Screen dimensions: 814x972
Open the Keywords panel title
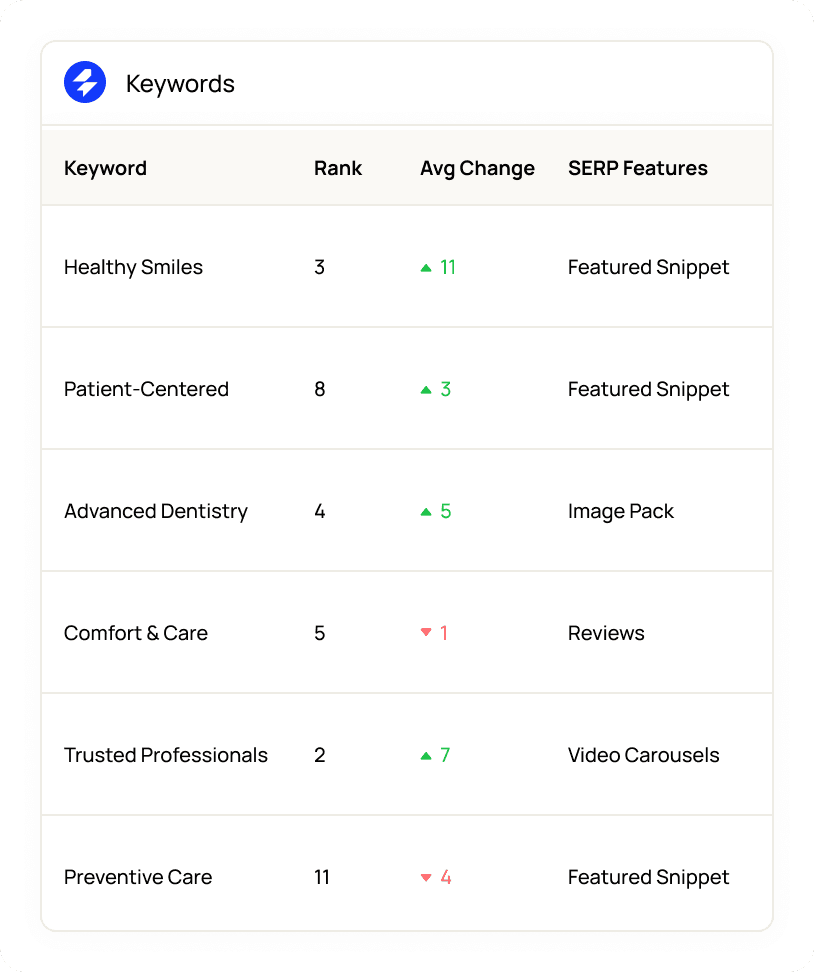pos(180,83)
